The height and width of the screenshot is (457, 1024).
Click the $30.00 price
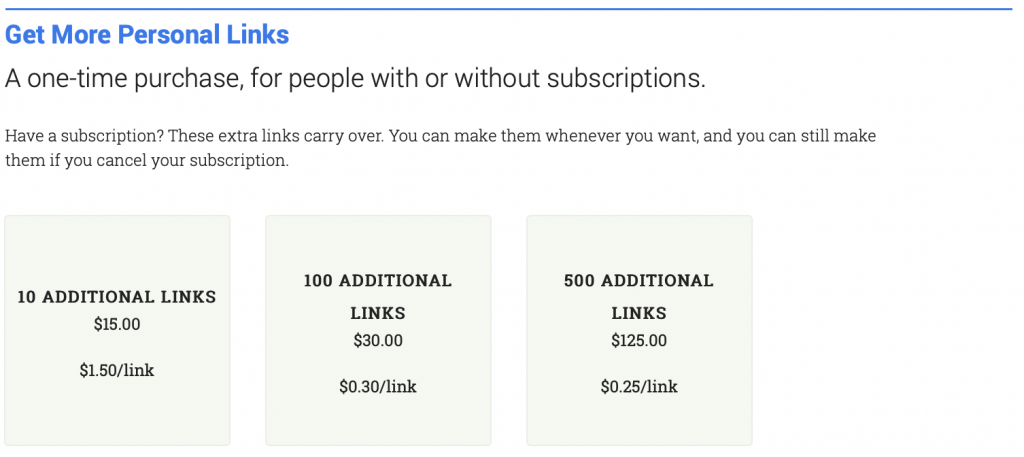point(378,340)
